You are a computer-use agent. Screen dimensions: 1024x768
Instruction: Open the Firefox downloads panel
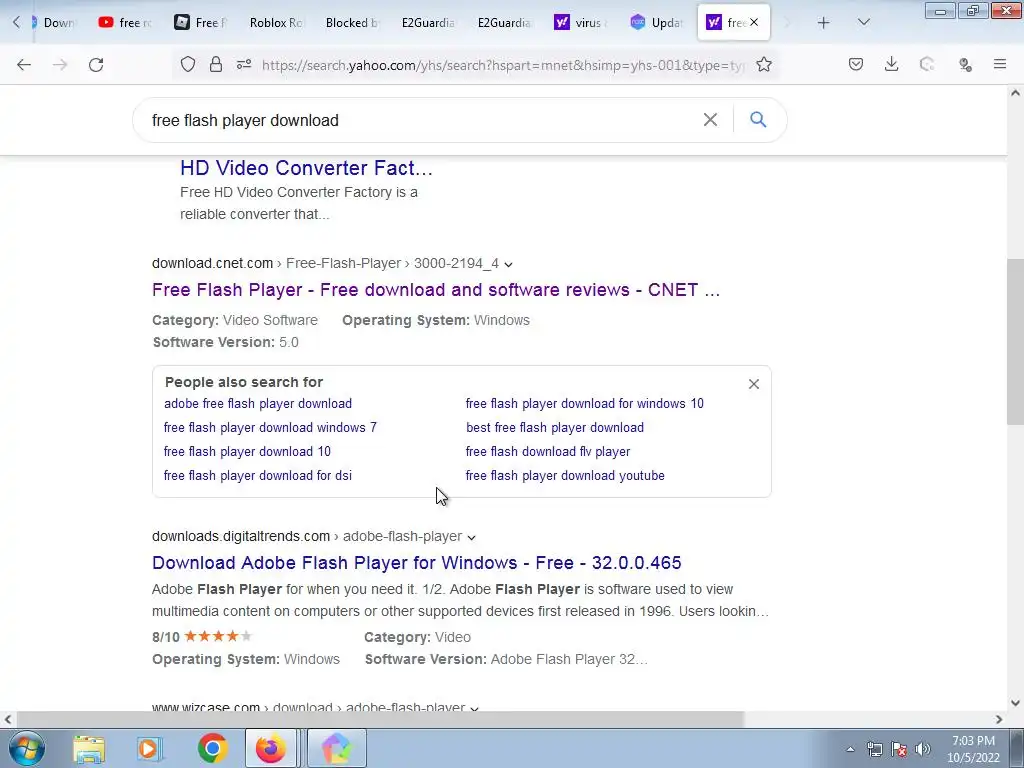pos(891,64)
